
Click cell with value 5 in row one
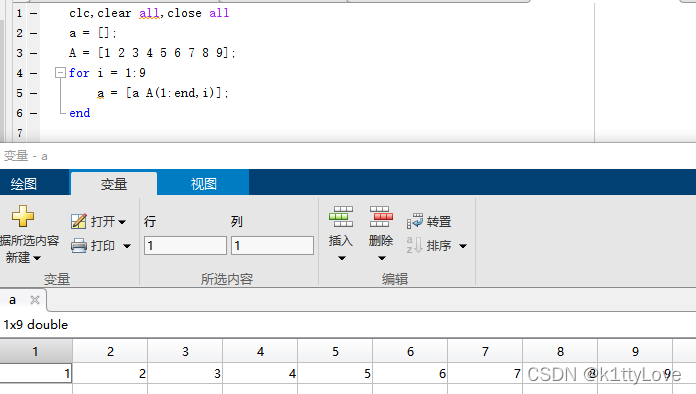335,374
